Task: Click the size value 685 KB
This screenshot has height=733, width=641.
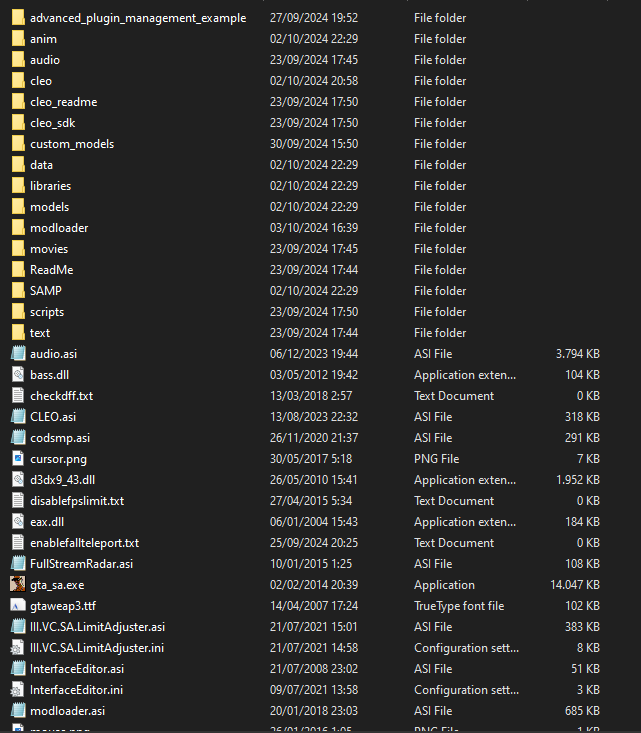Action: [582, 711]
